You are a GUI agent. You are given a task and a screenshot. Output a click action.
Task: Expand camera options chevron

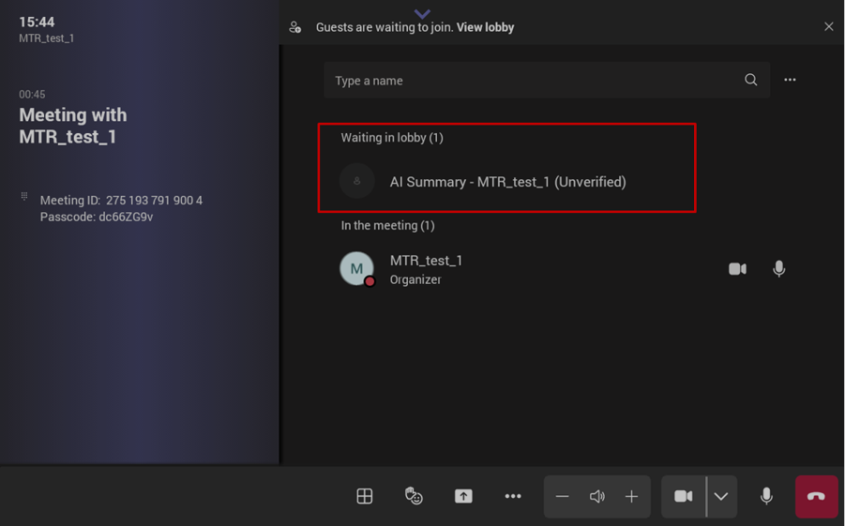click(721, 496)
